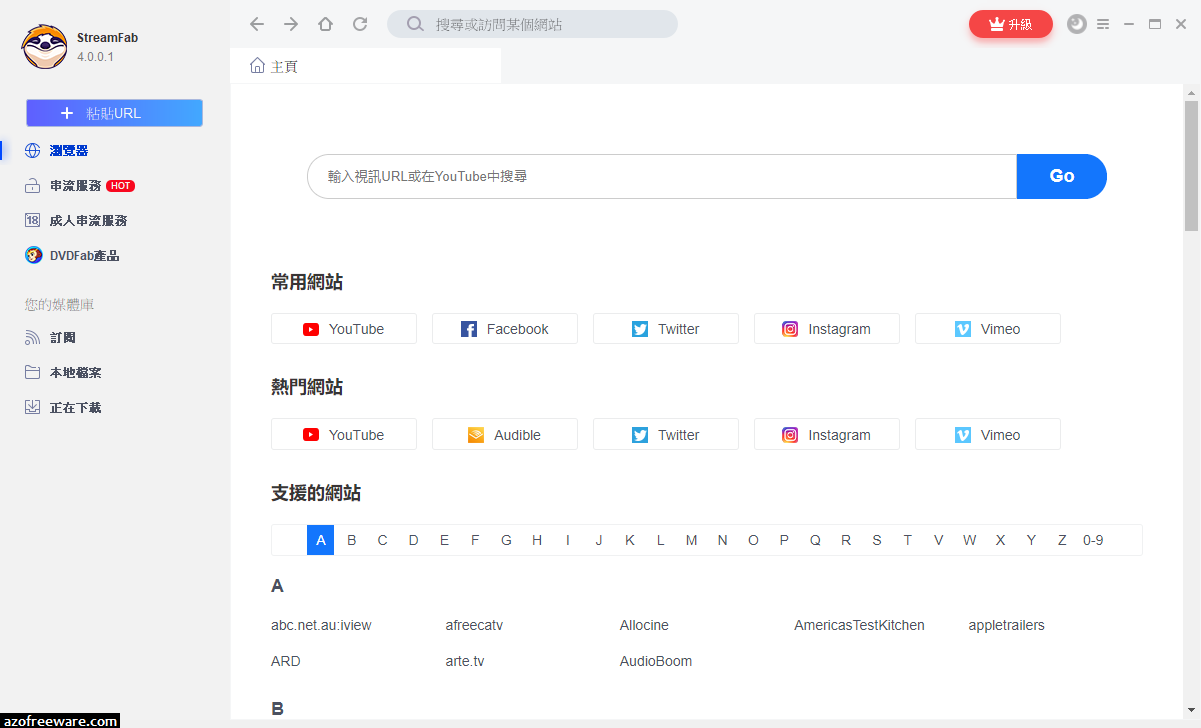1201x728 pixels.
Task: Open 本地檔案 local files
Action: point(76,372)
